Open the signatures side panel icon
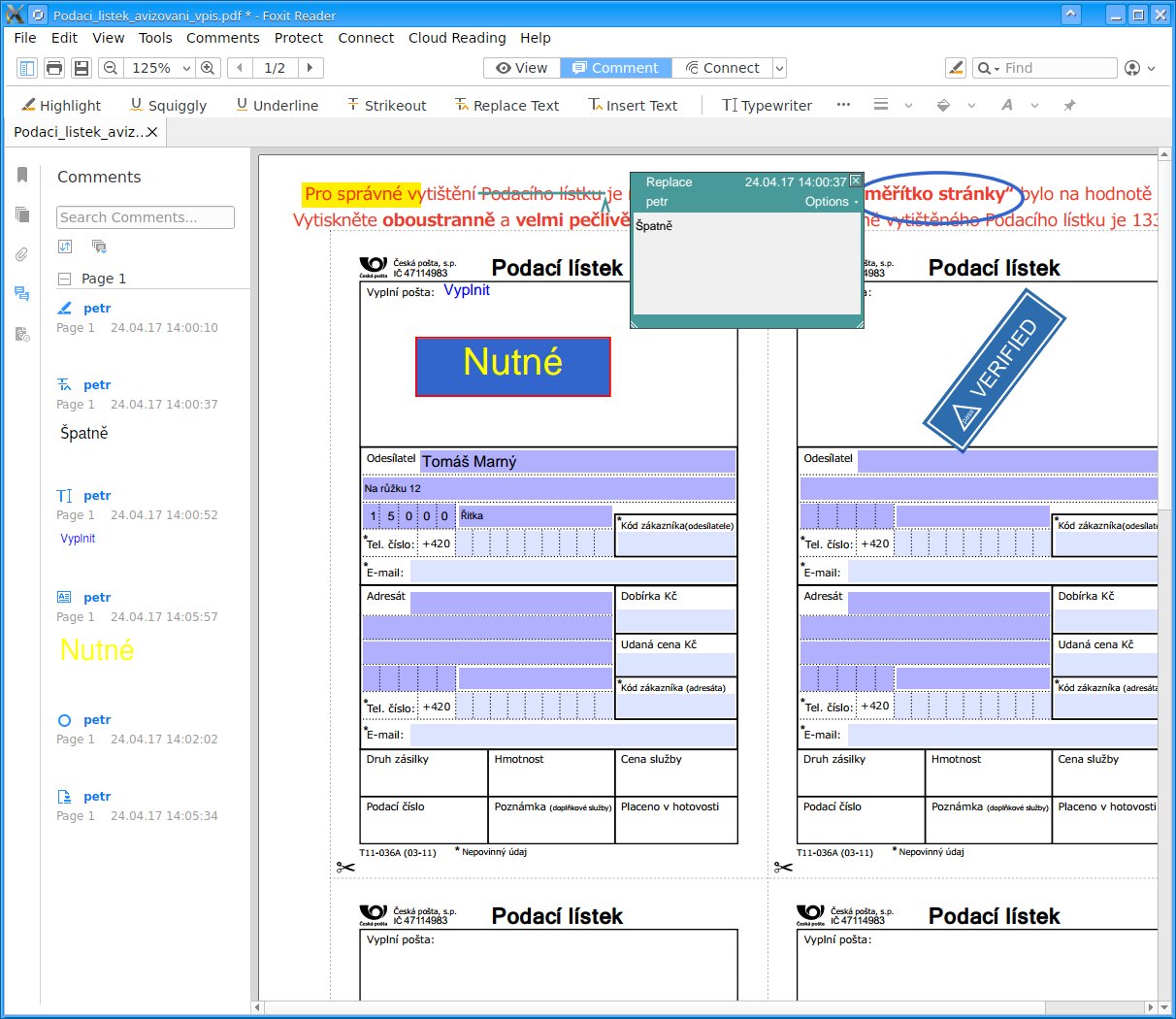The width and height of the screenshot is (1176, 1019). [x=22, y=334]
